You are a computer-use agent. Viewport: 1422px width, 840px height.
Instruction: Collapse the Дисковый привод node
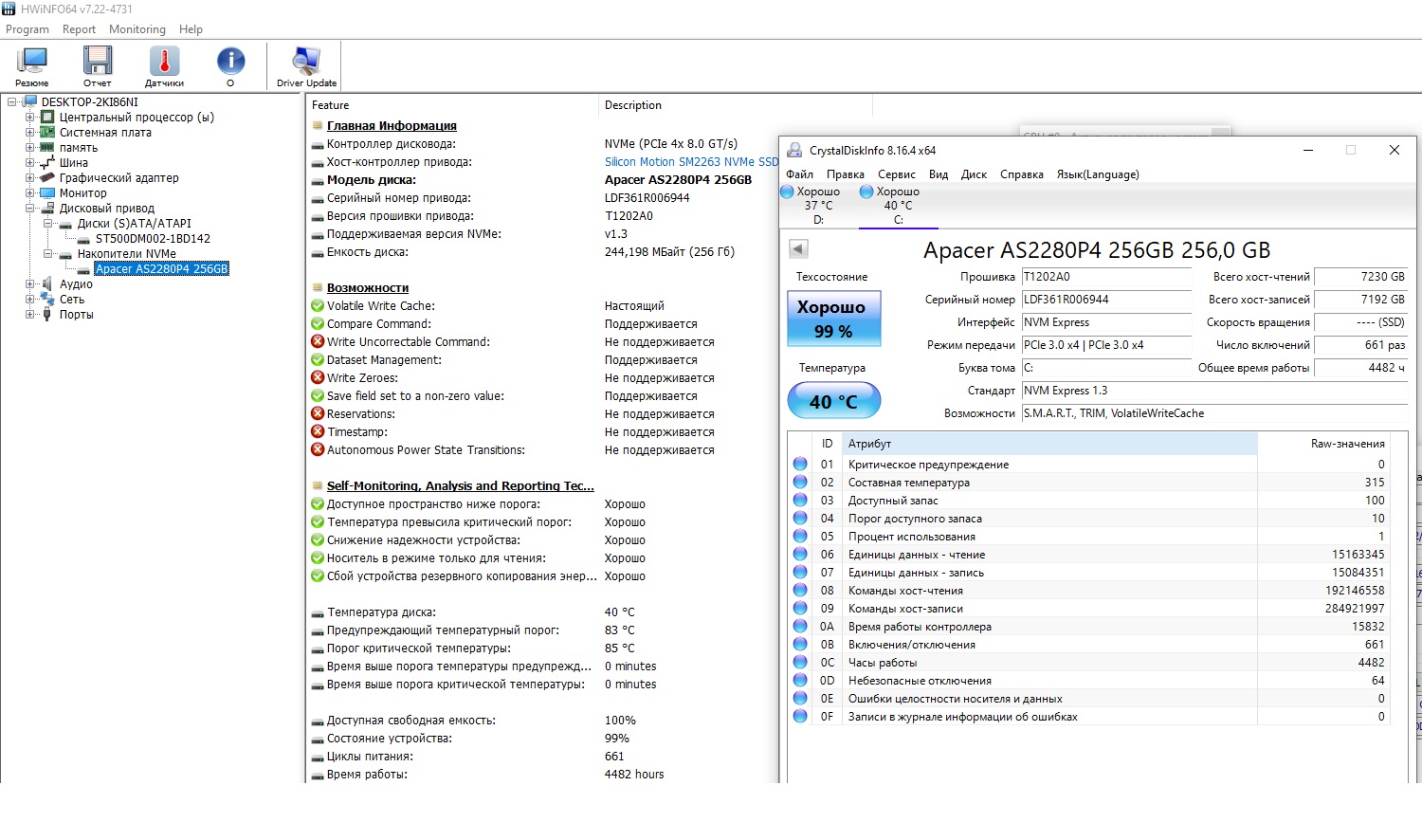30,209
